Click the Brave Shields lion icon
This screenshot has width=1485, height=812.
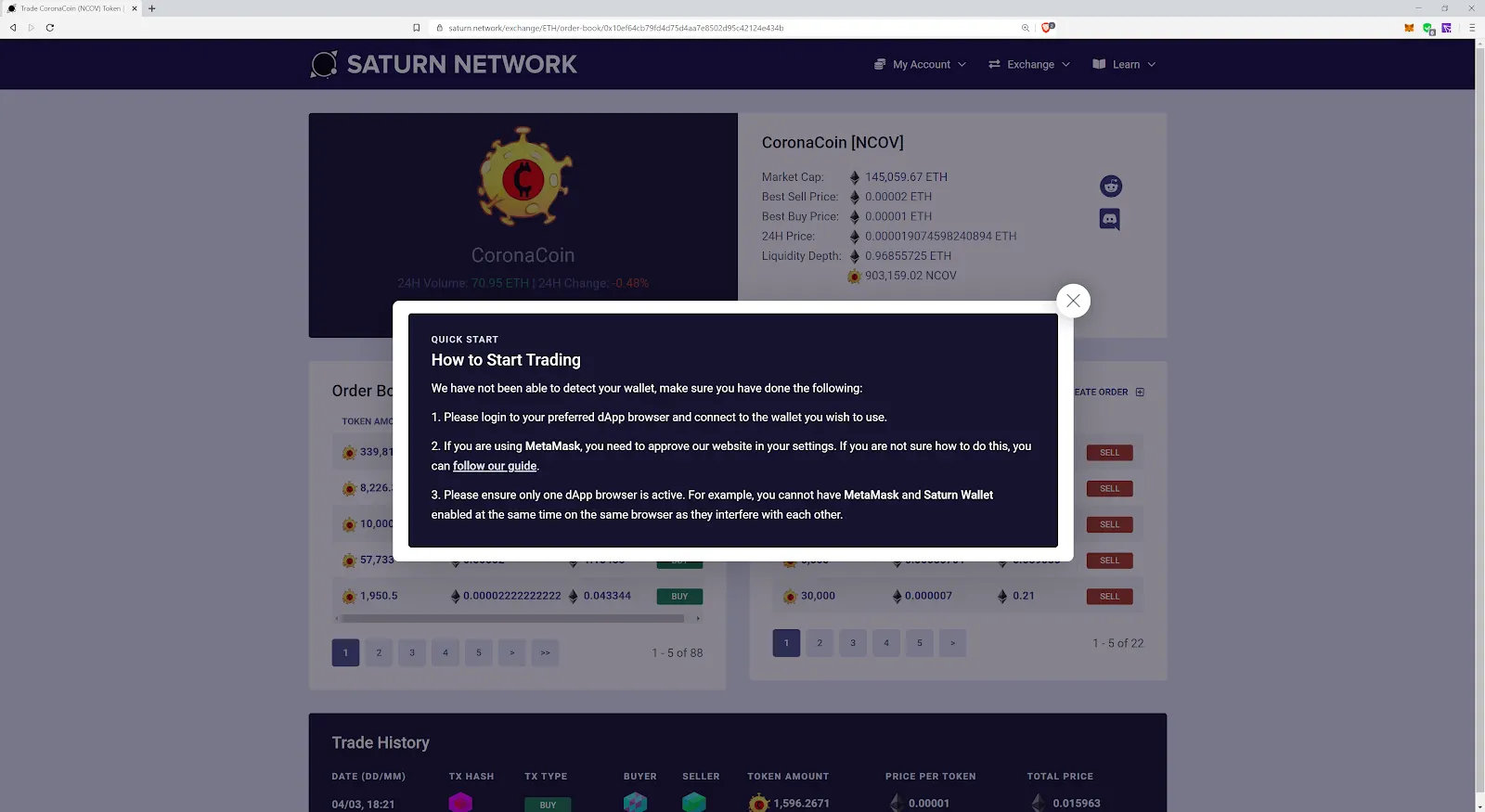1047,28
